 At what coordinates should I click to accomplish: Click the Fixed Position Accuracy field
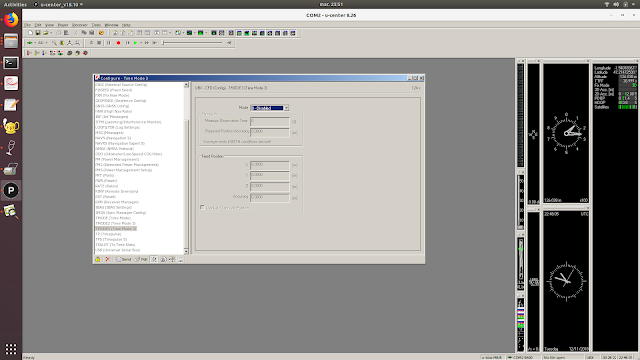coord(269,197)
